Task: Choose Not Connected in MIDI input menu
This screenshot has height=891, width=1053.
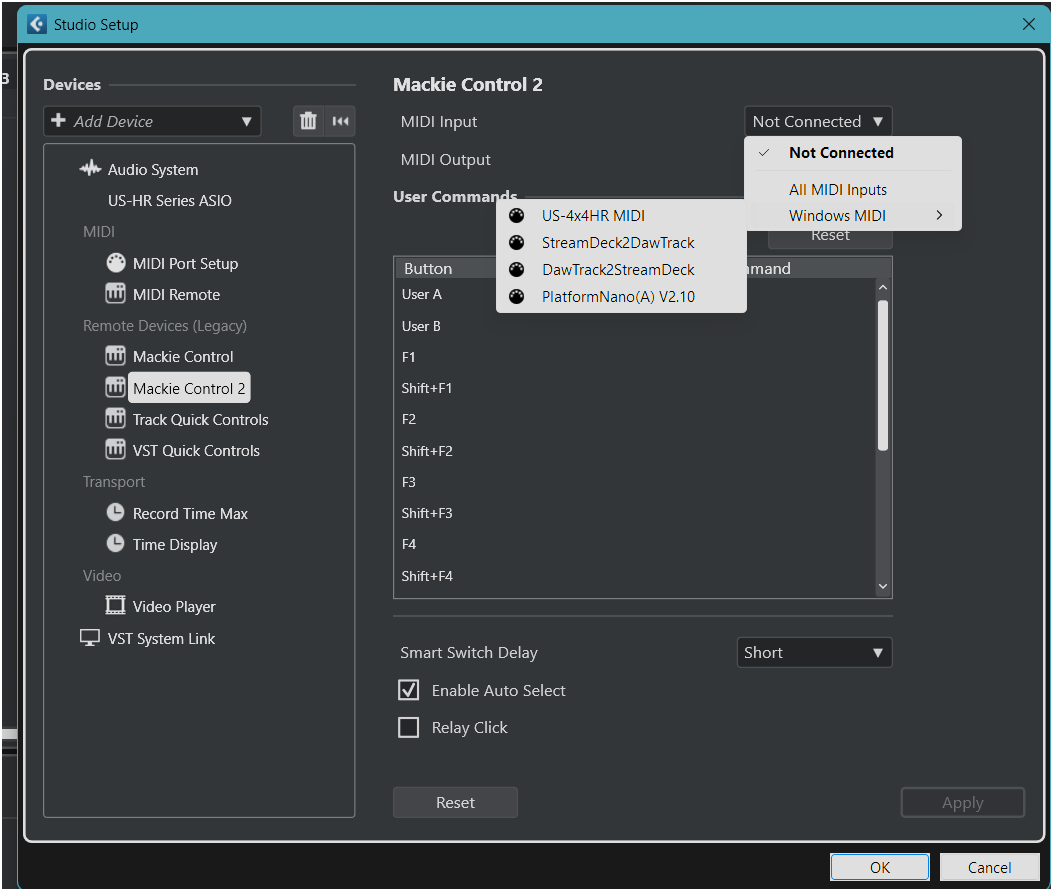Action: 853,153
